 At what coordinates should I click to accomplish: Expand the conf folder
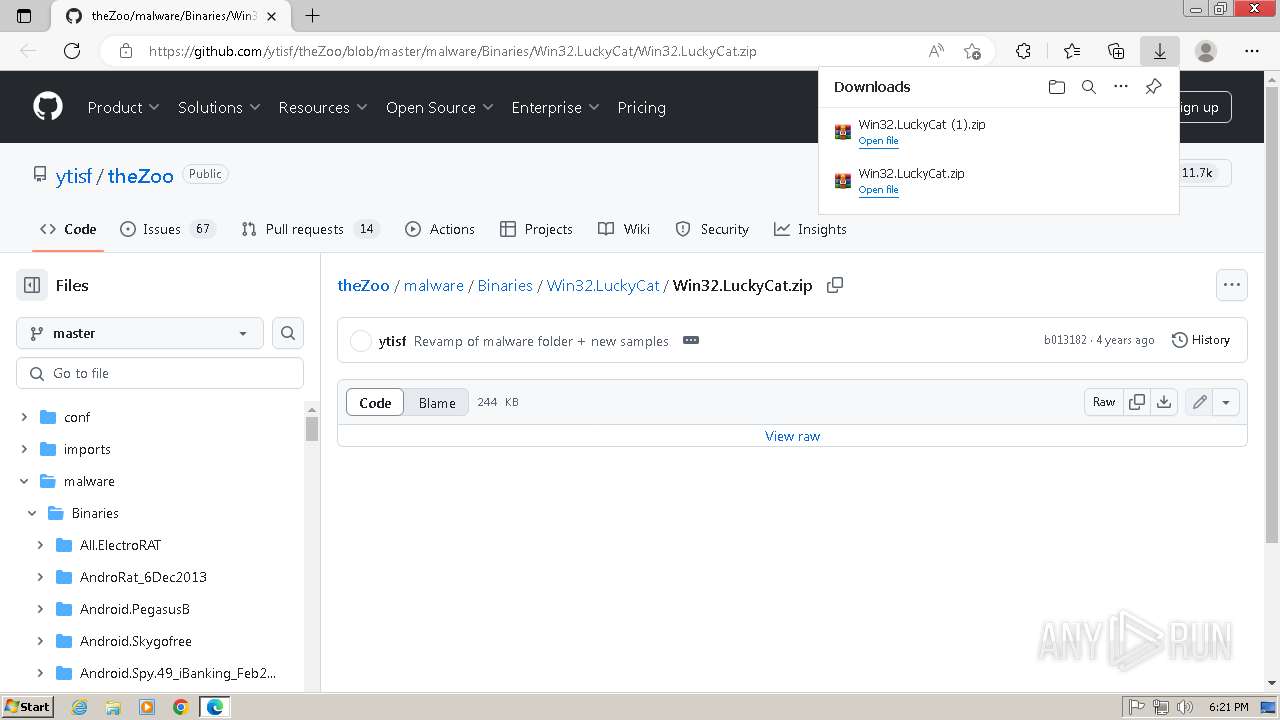[x=24, y=417]
